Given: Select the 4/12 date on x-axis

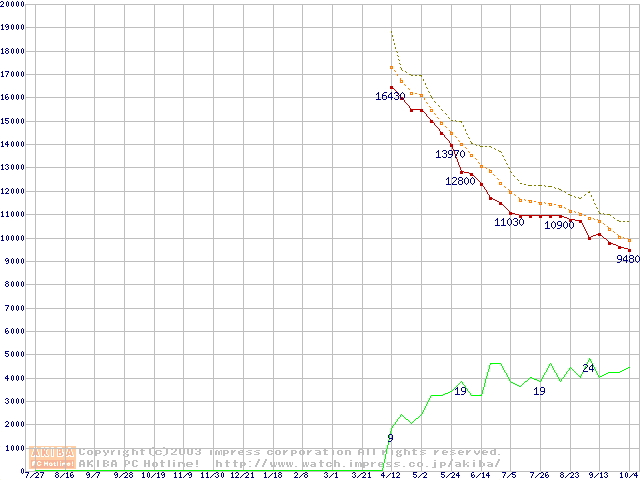Looking at the screenshot, I should 390,476.
